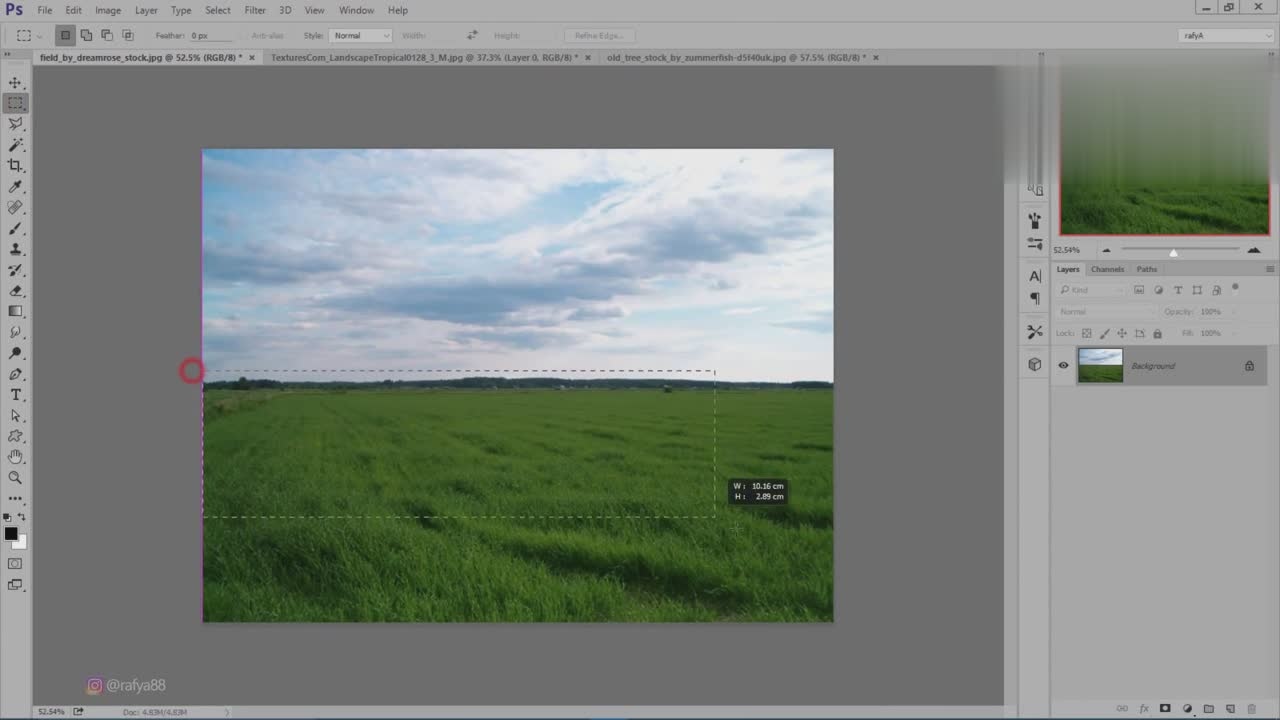Select the Blur/Smudge tool
The height and width of the screenshot is (720, 1280).
click(x=16, y=333)
